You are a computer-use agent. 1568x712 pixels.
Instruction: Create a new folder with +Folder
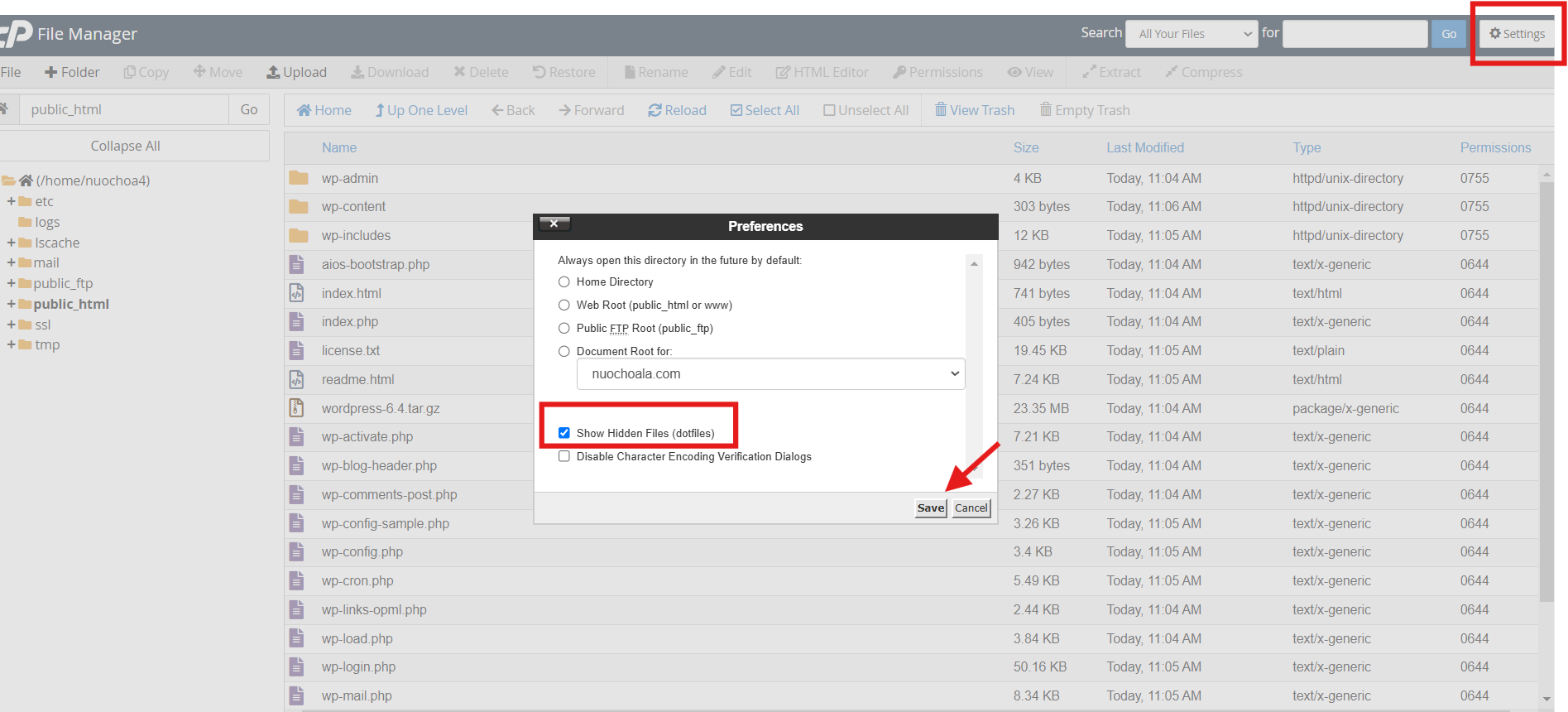[x=72, y=73]
